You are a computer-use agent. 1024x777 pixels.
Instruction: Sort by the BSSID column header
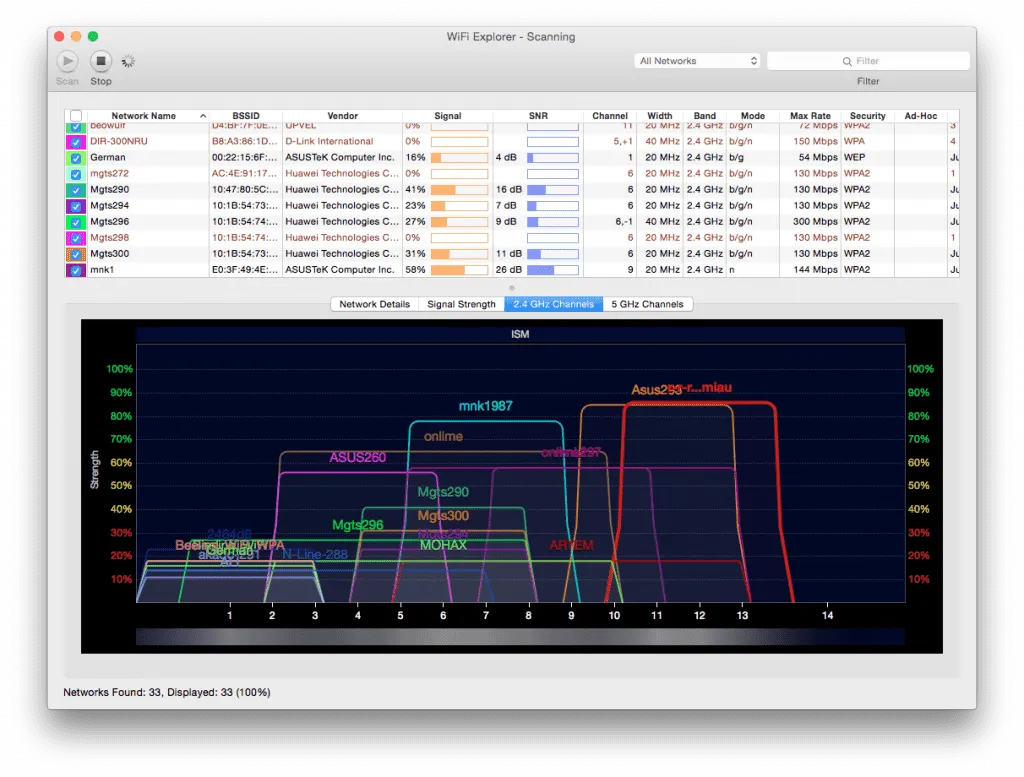(x=246, y=116)
